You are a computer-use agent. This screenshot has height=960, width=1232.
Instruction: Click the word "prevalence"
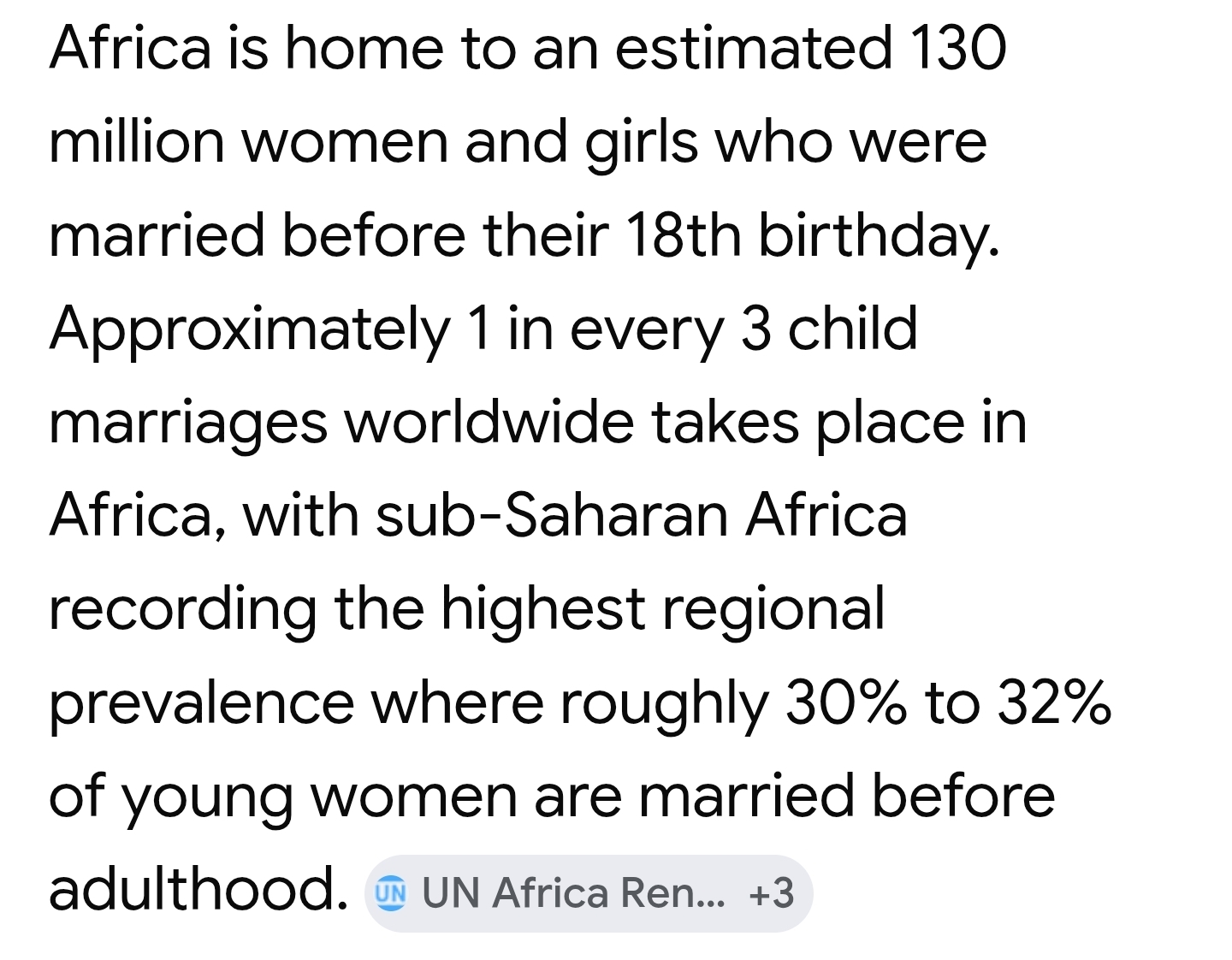(201, 704)
